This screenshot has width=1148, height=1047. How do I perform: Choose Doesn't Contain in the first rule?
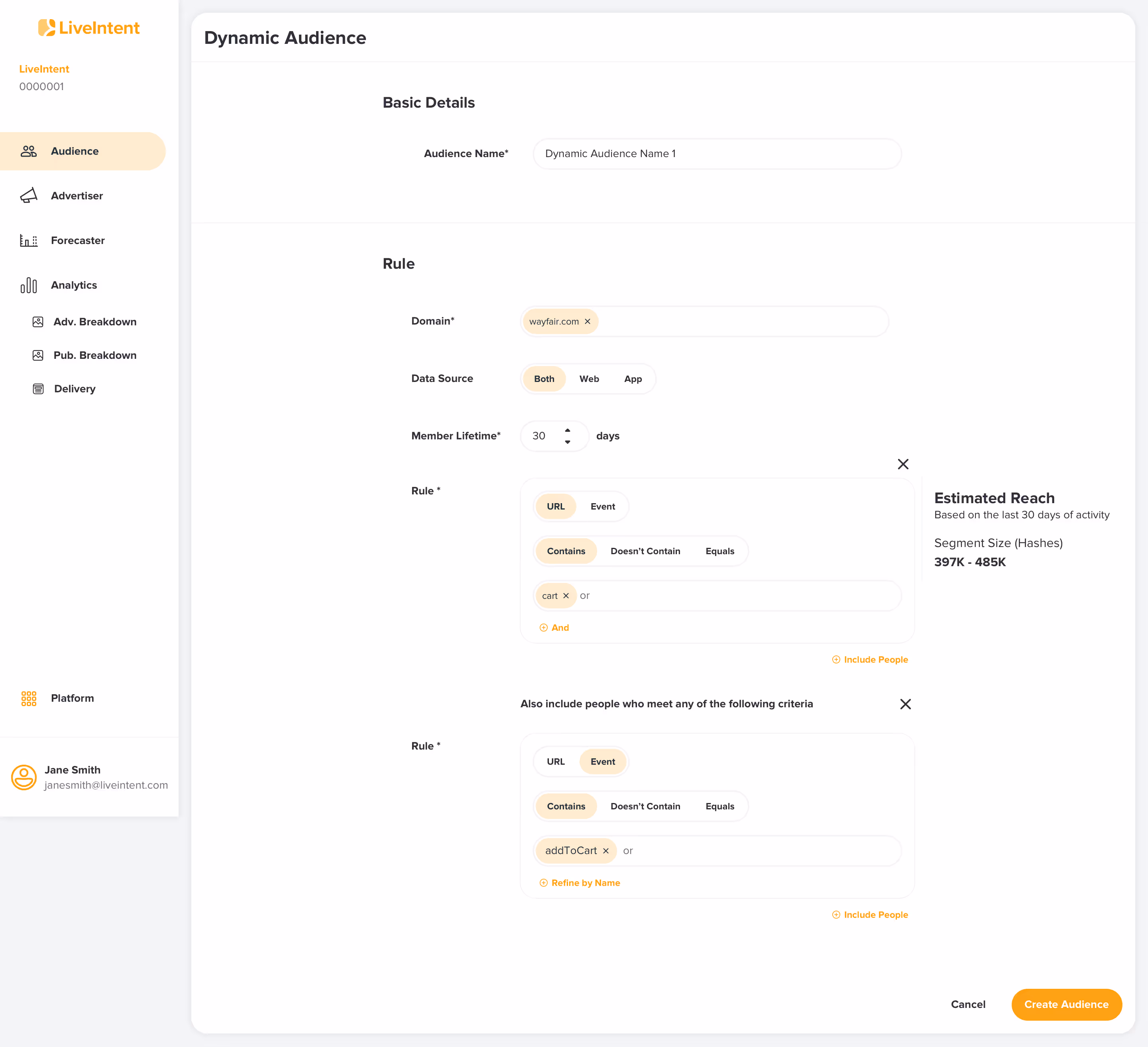coord(645,551)
